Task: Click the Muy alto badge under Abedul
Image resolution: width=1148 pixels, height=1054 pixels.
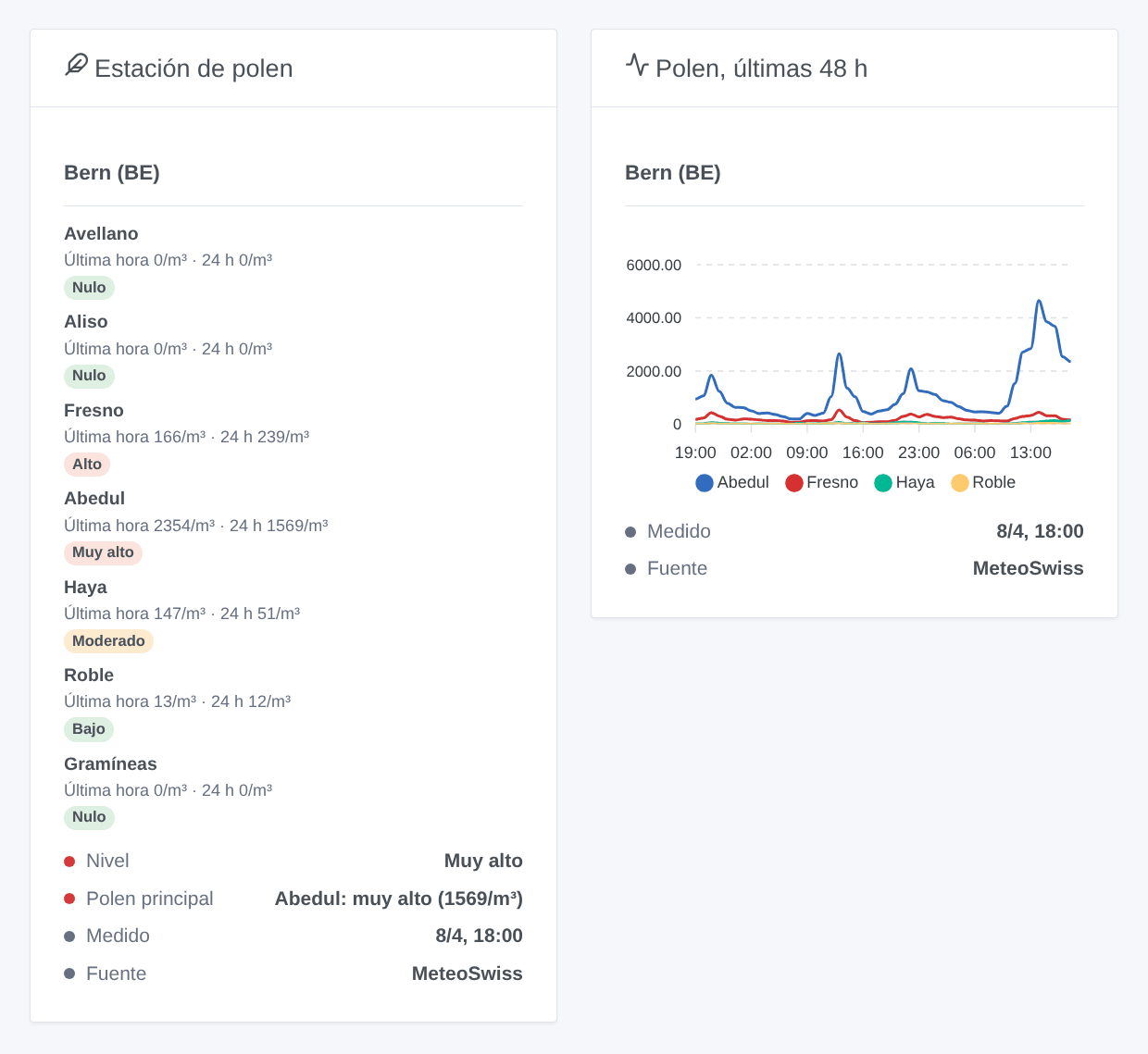Action: tap(103, 552)
